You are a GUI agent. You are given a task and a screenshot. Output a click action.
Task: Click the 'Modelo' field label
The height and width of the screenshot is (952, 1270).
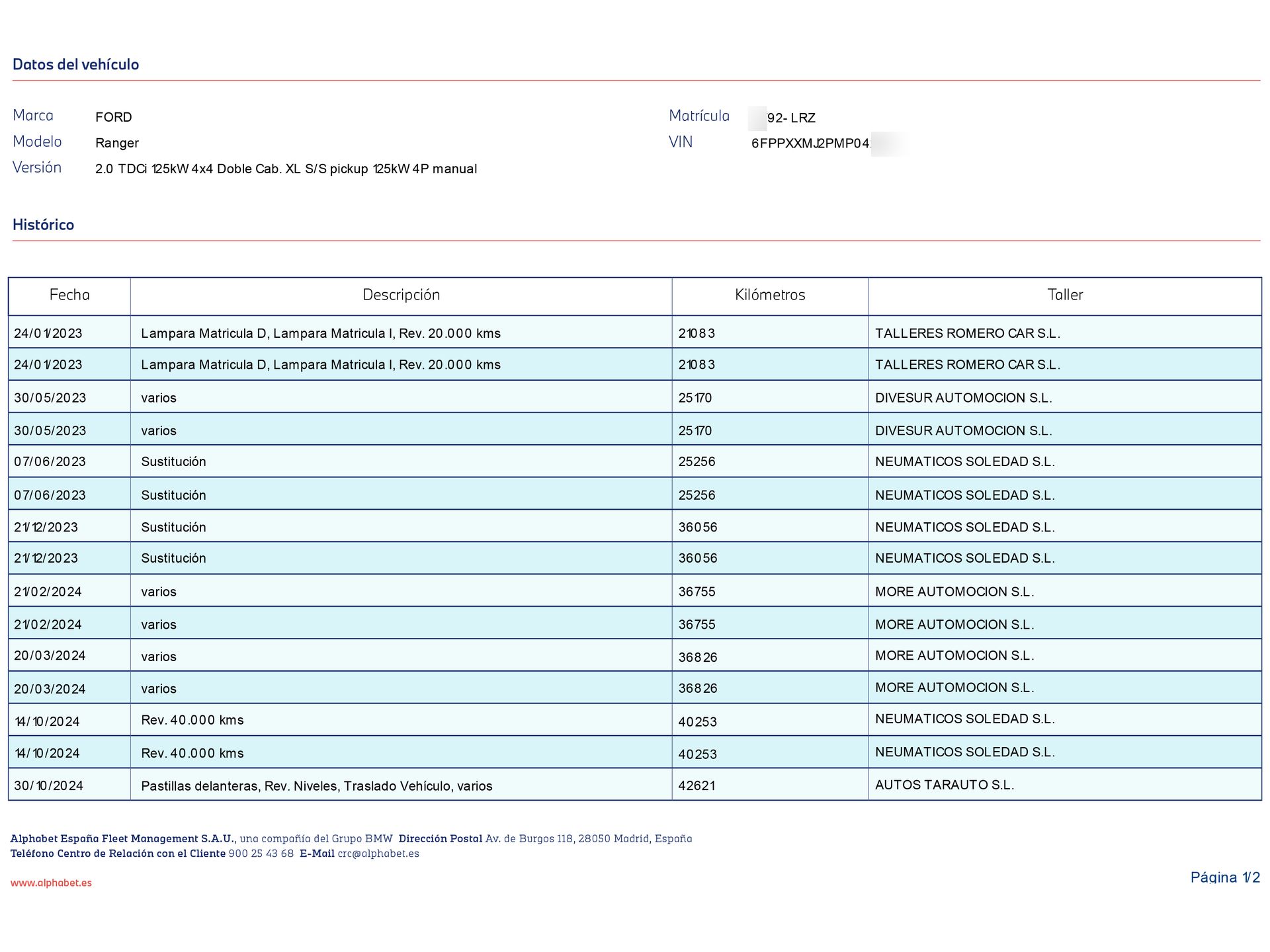pyautogui.click(x=37, y=141)
